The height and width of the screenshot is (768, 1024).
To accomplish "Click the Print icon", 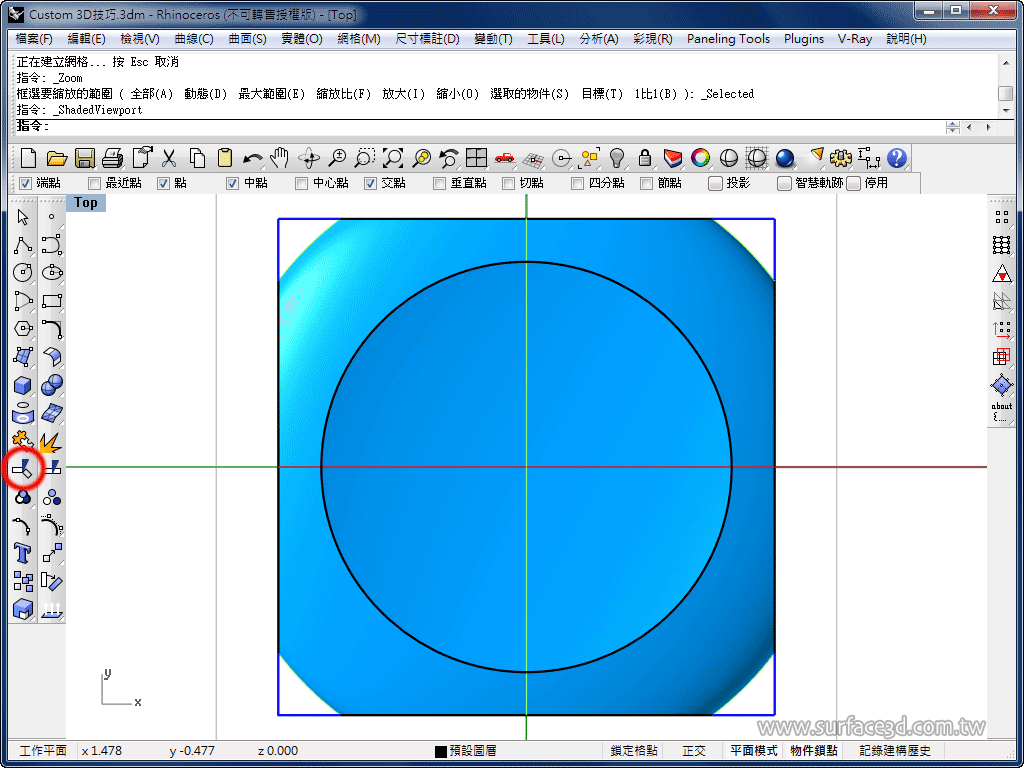I will click(x=113, y=158).
